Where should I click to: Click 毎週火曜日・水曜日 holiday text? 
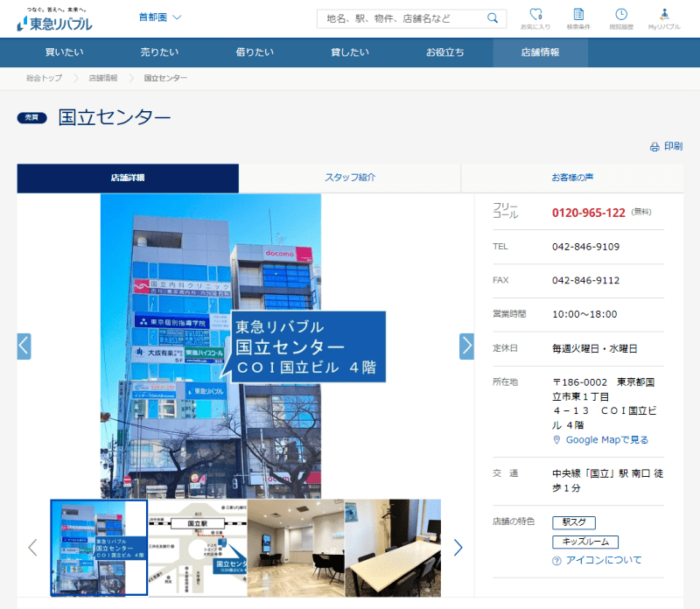click(595, 349)
